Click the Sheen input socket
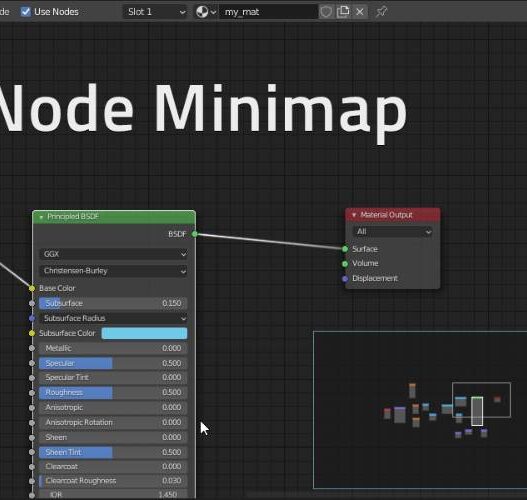Image resolution: width=527 pixels, height=500 pixels. click(32, 438)
